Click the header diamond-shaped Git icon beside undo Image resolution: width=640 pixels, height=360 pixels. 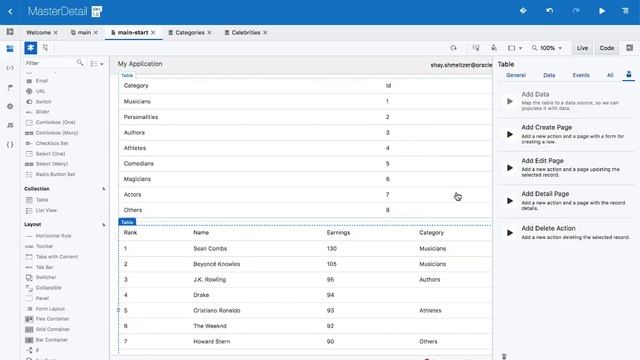coord(523,11)
